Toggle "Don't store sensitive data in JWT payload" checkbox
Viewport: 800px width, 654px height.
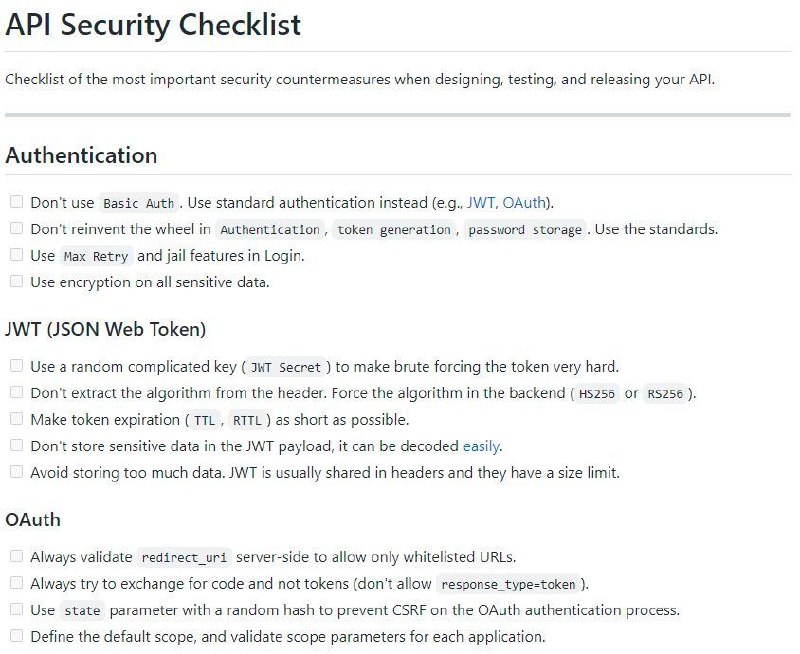coord(16,445)
